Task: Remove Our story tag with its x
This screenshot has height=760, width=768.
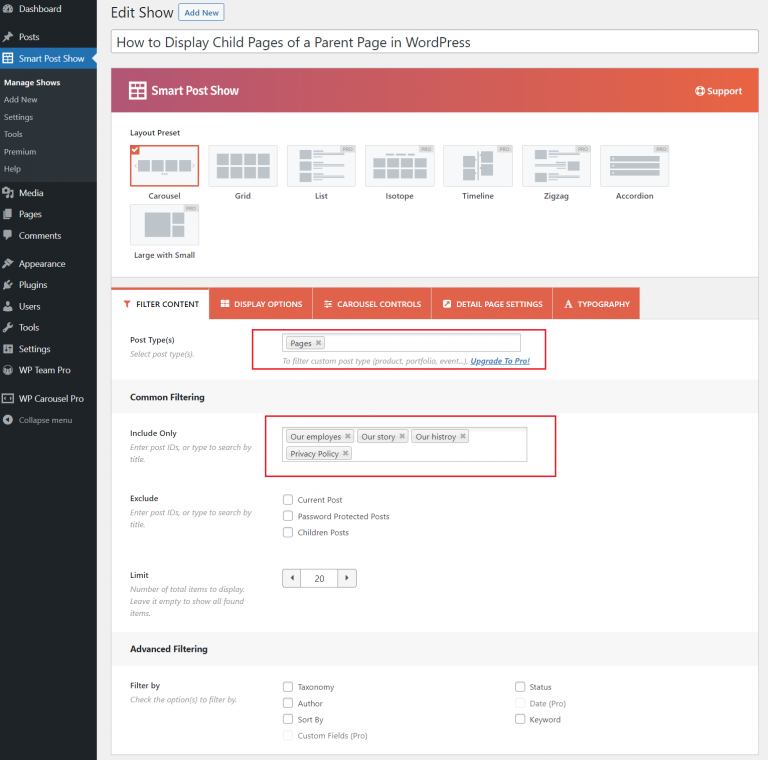Action: pos(402,436)
